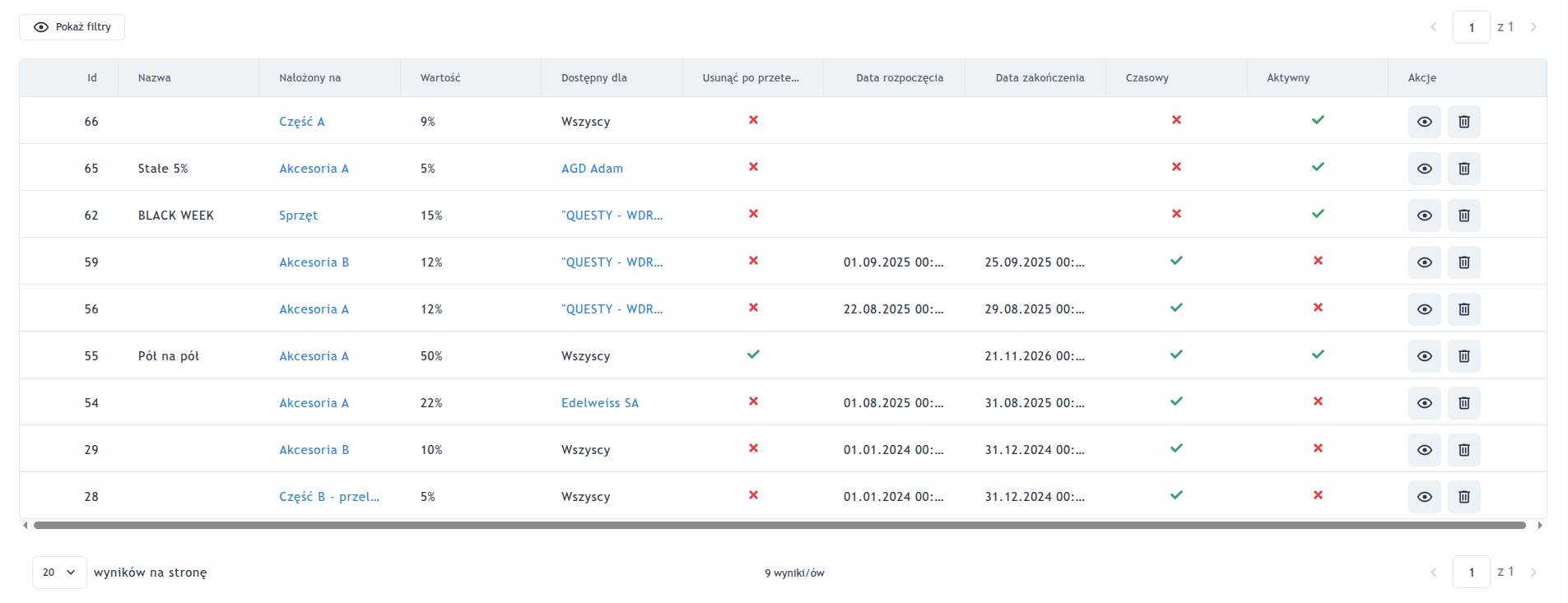
Task: Go to previous page using bottom chevron
Action: point(1433,573)
